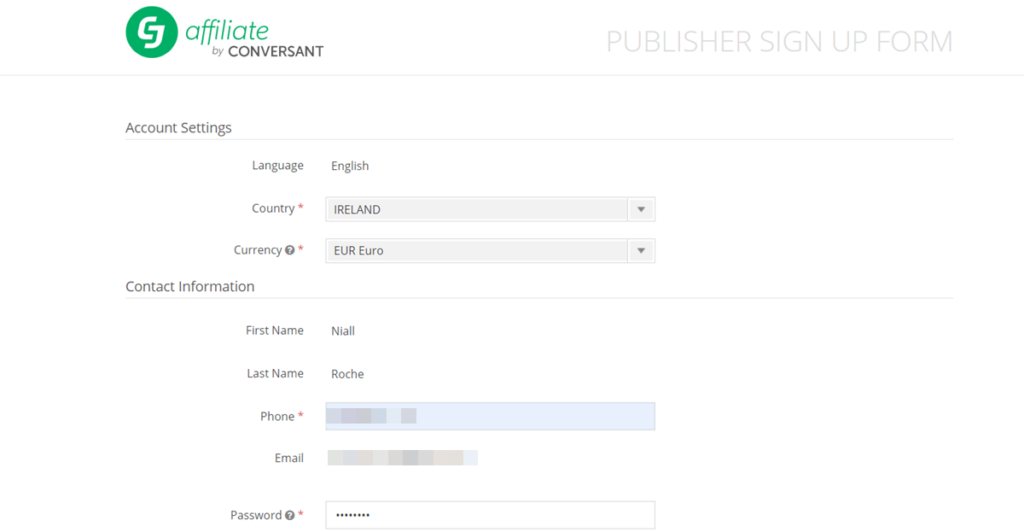This screenshot has width=1024, height=532.
Task: Open the IRELAND country select box
Action: coord(476,210)
